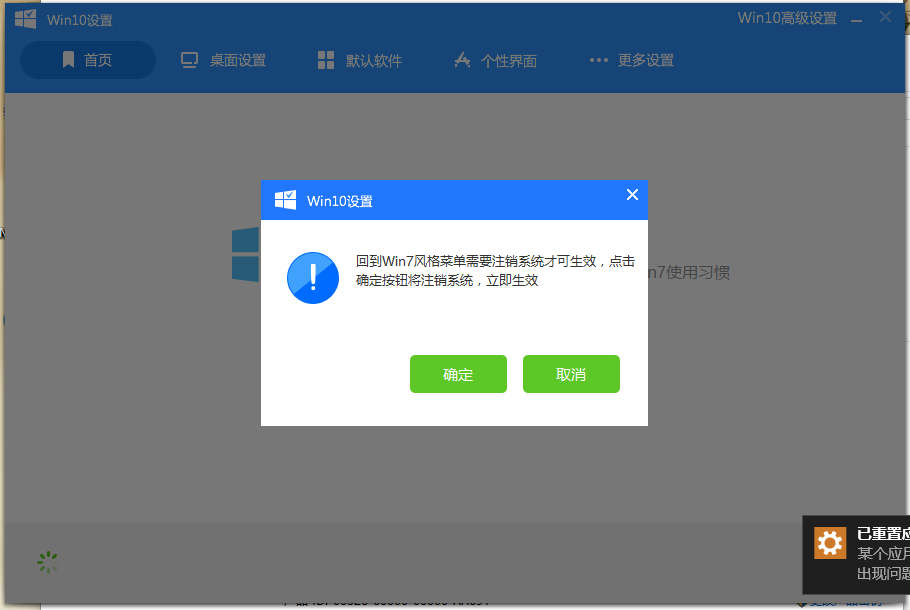The height and width of the screenshot is (610, 910).
Task: Click the dialog message about 注销系统
Action: (495, 270)
